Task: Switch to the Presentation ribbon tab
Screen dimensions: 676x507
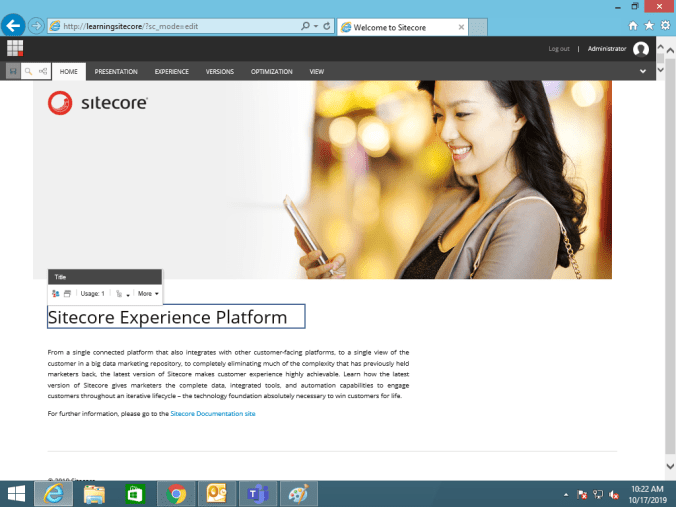Action: click(x=116, y=72)
